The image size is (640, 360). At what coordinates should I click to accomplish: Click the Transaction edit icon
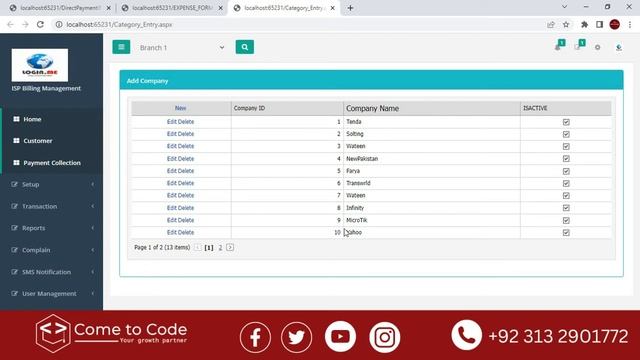[x=15, y=206]
